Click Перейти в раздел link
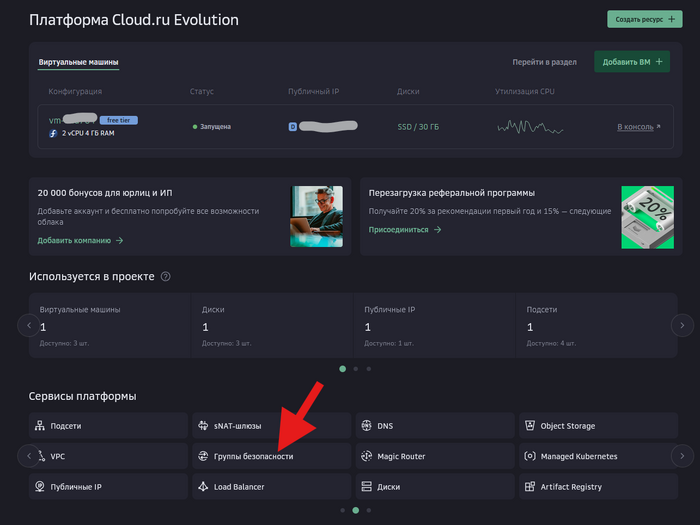This screenshot has width=700, height=525. pyautogui.click(x=544, y=62)
